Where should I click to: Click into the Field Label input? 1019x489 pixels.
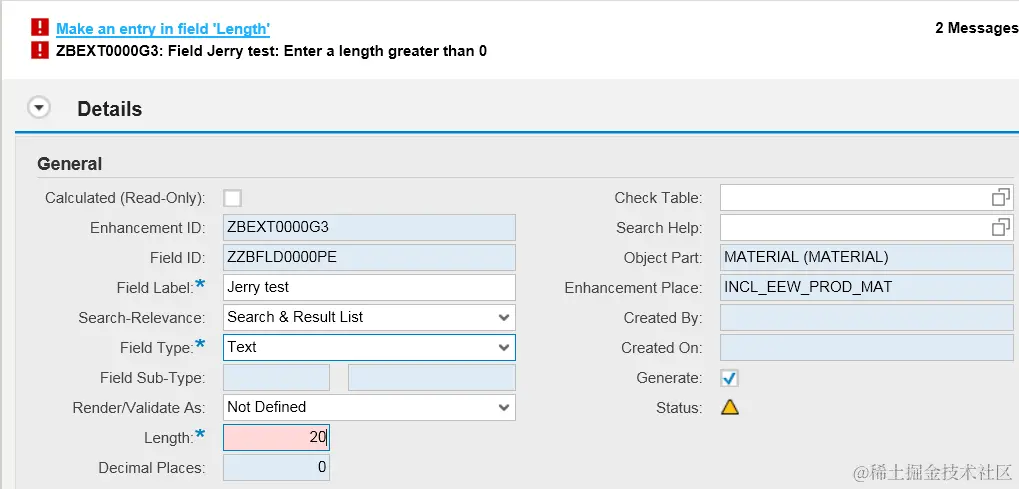pos(369,287)
